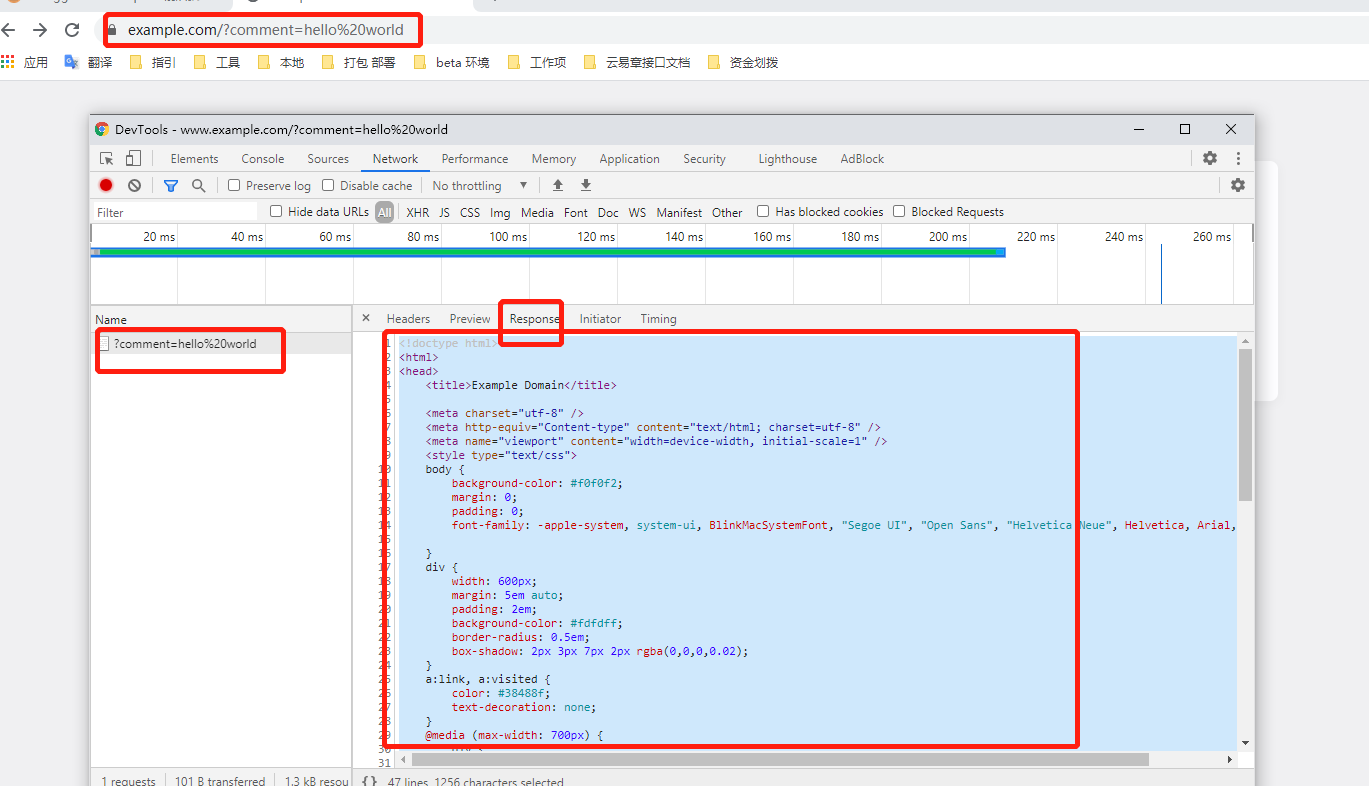Import HAR file with upload arrow
Viewport: 1369px width, 786px height.
click(x=558, y=185)
